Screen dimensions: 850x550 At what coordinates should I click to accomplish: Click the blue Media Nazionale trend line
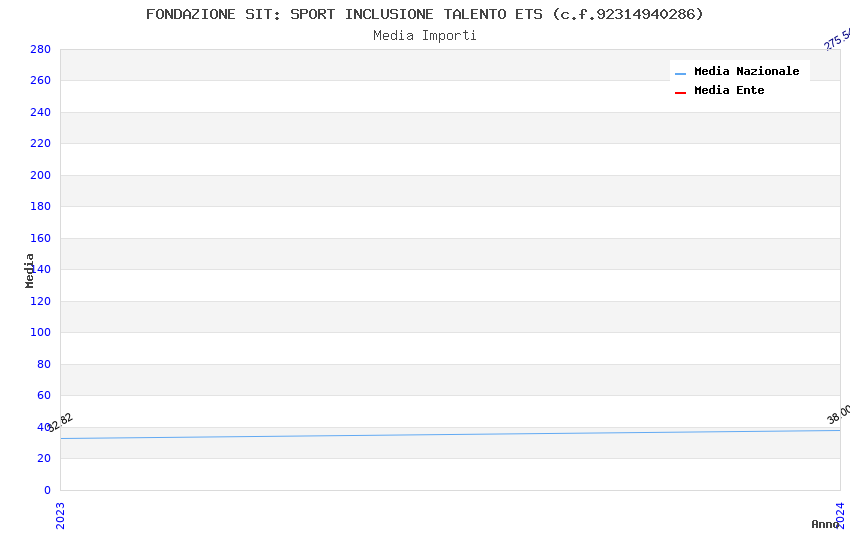click(x=450, y=434)
